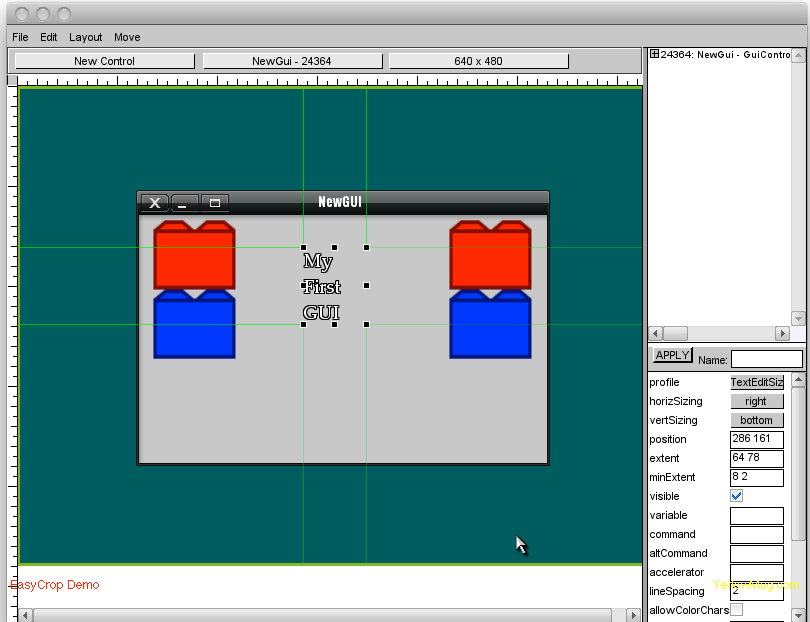Open the 640 x 480 resolution dropdown

click(x=478, y=61)
